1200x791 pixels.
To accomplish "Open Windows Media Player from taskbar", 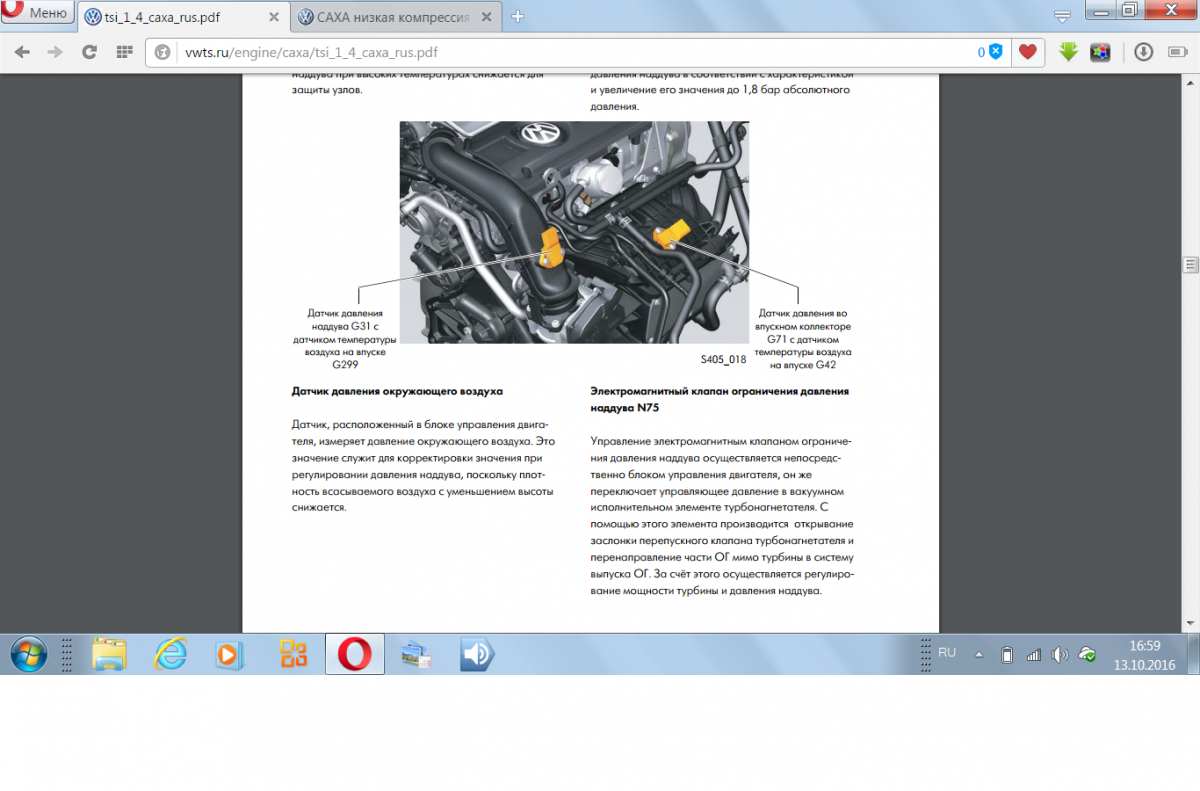I will tap(231, 654).
